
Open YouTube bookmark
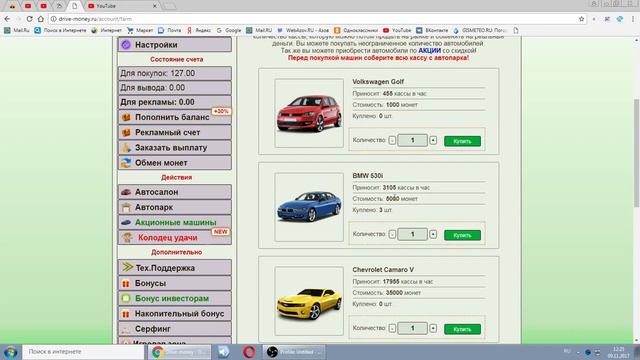(x=397, y=30)
